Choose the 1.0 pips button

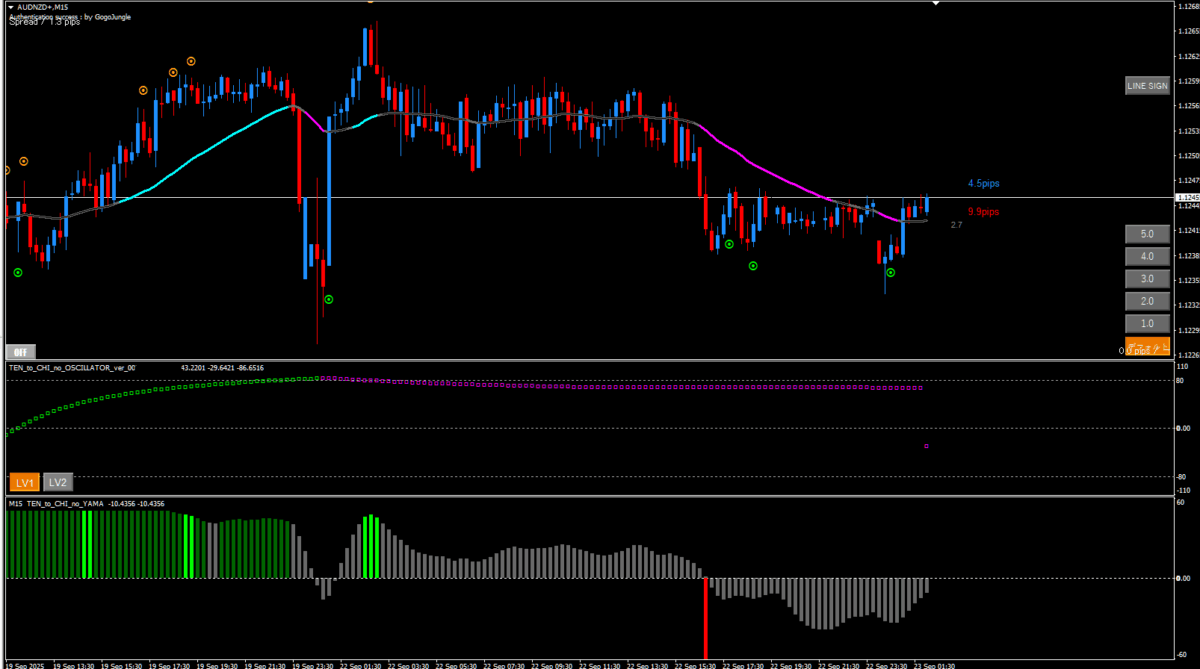point(1146,324)
